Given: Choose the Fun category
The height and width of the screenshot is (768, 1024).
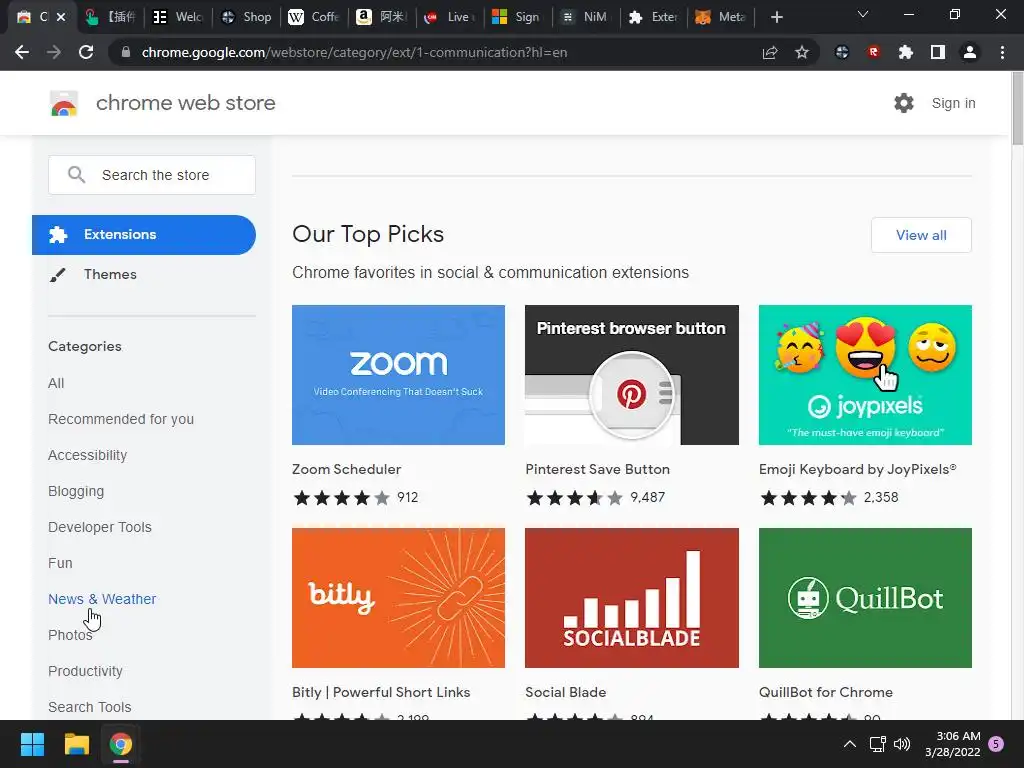Looking at the screenshot, I should (60, 563).
